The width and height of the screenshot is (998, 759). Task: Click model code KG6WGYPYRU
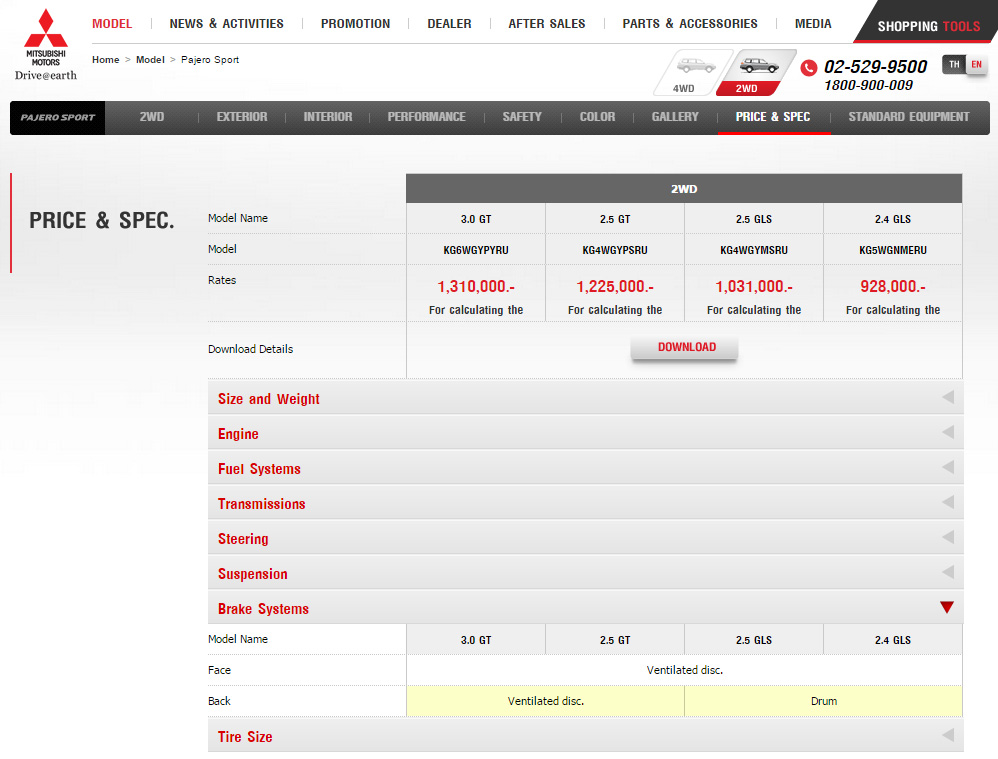tap(476, 250)
